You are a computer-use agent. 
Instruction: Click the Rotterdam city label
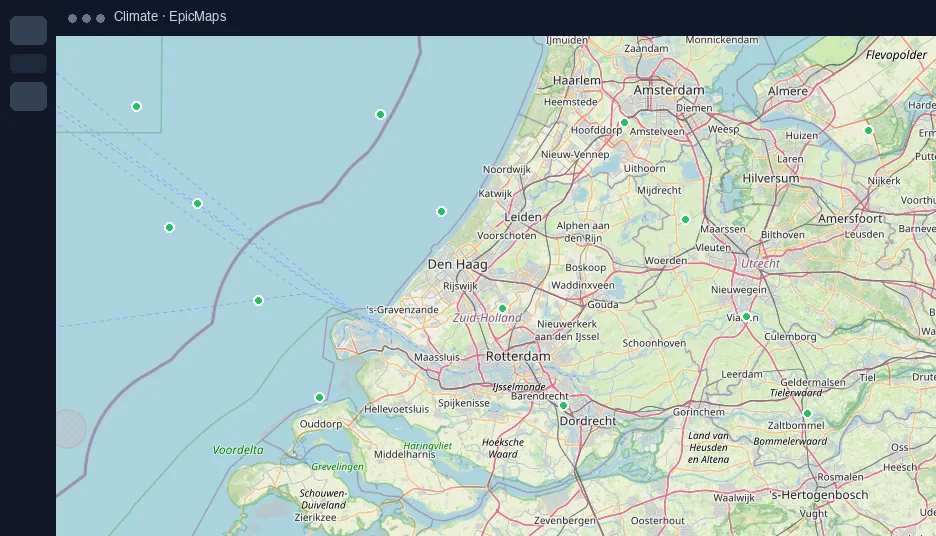pyautogui.click(x=518, y=356)
